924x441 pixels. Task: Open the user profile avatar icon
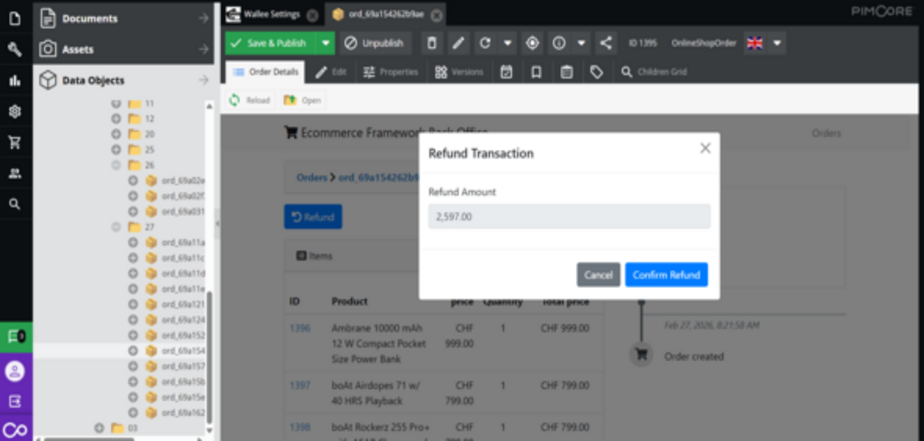[15, 371]
